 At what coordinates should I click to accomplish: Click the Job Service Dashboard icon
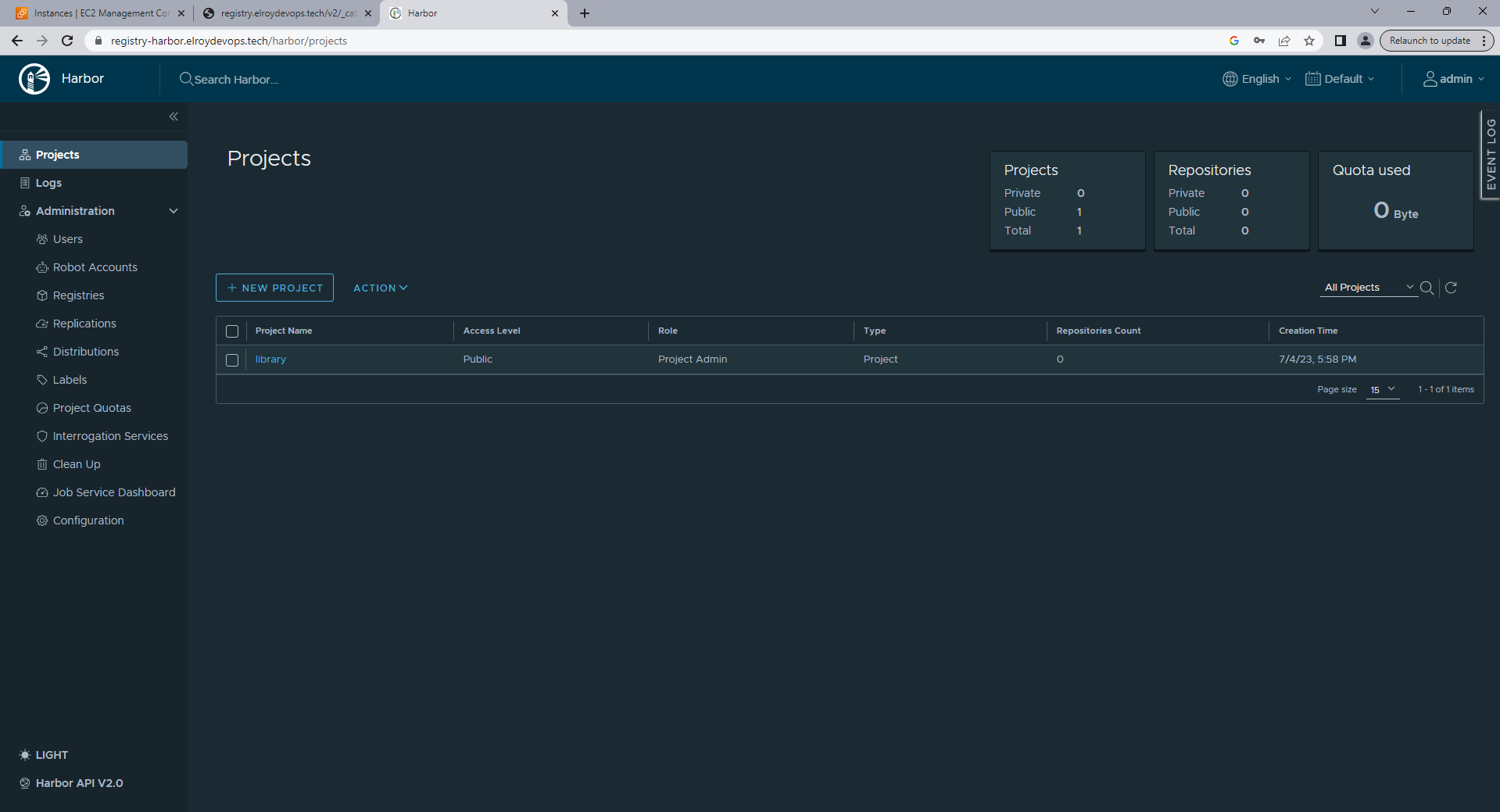tap(42, 492)
